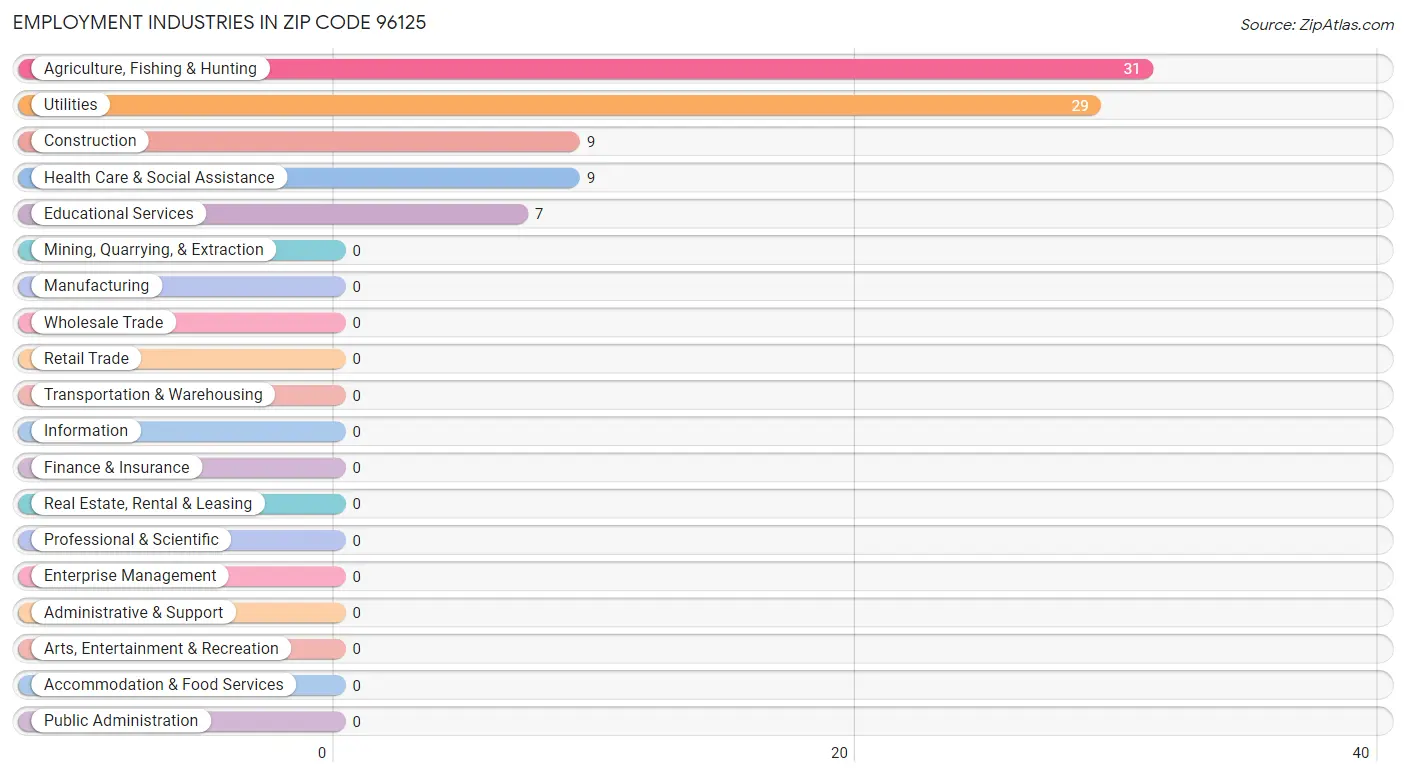Select Mining, Quarrying, & Extraction label
1406x776 pixels.
click(154, 250)
